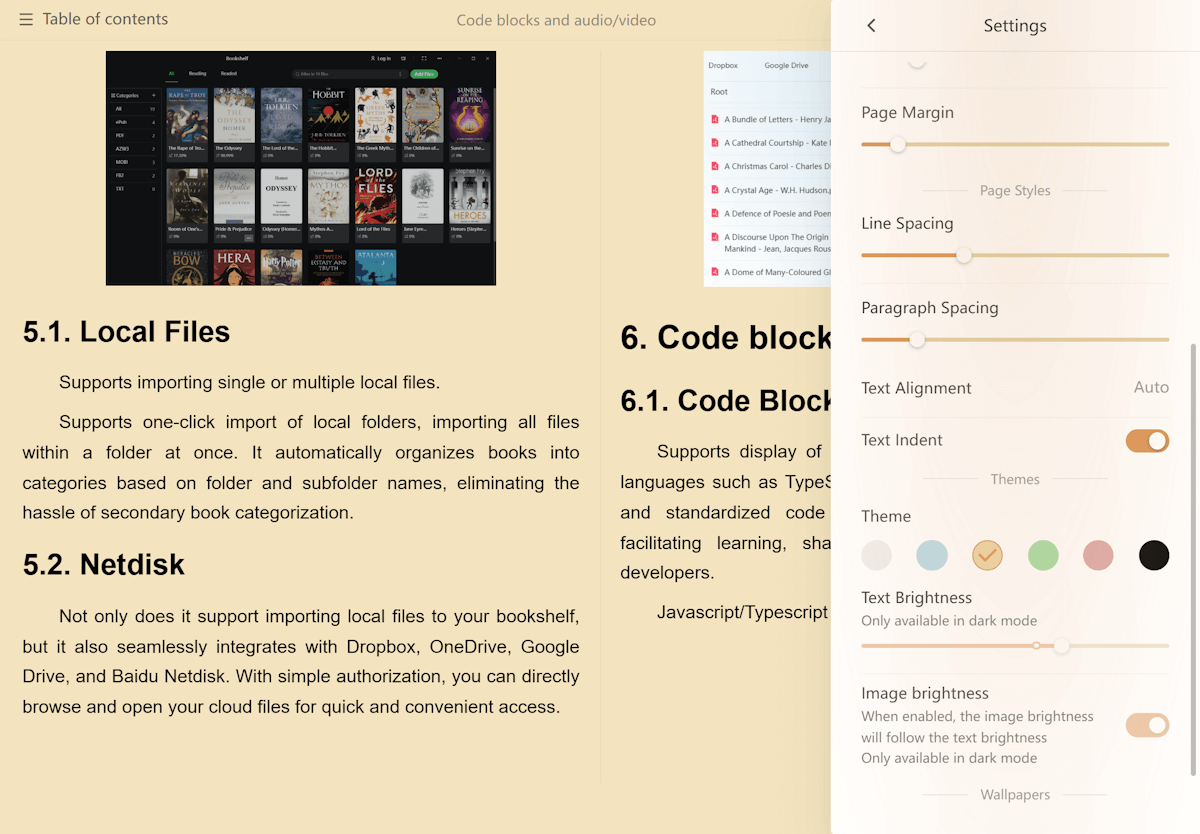Image resolution: width=1200 pixels, height=834 pixels.
Task: Select the checked beige theme swatch
Action: tap(988, 555)
